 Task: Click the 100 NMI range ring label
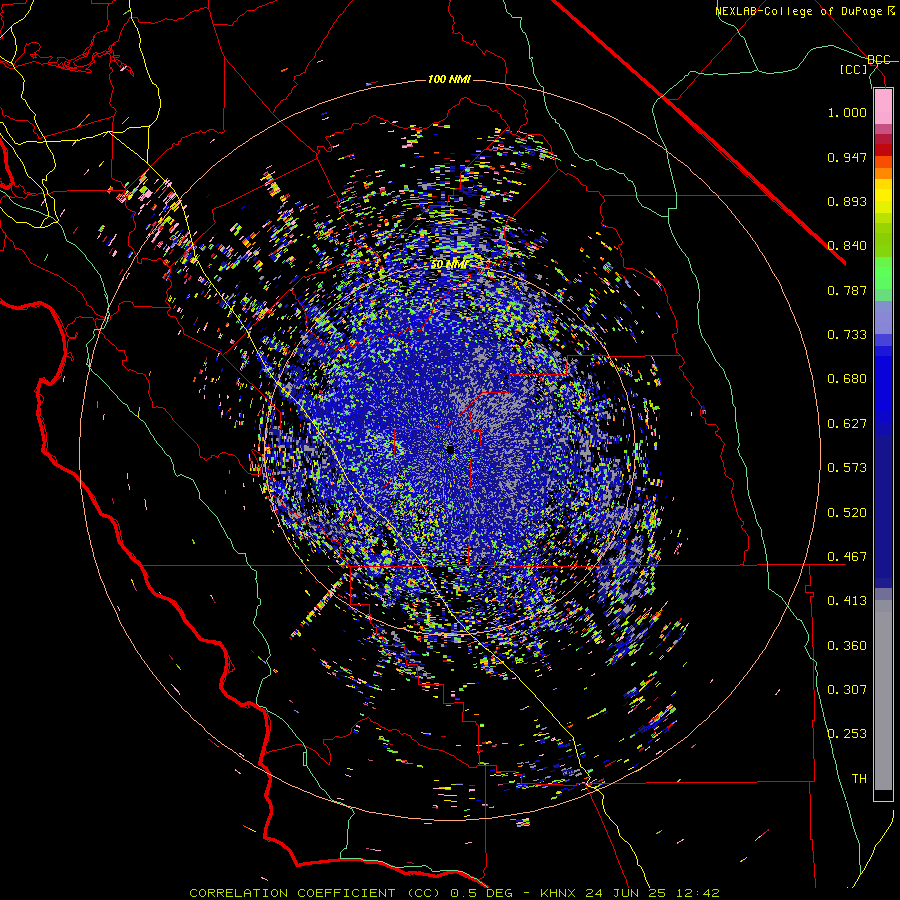(x=449, y=79)
